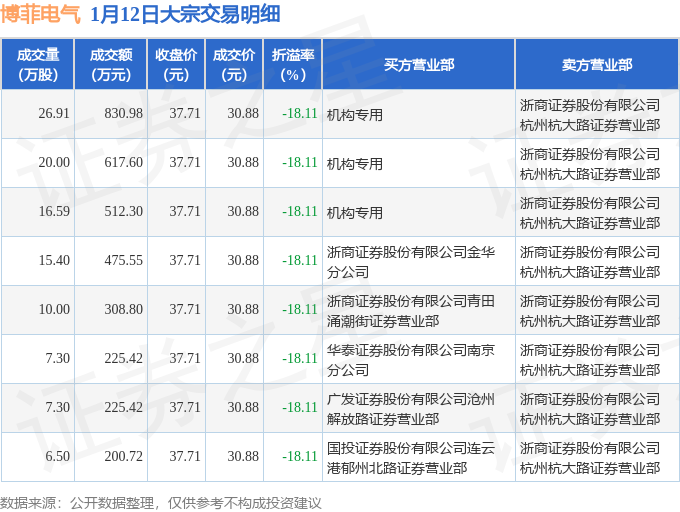Select the 收盘价(元) column header
The height and width of the screenshot is (512, 680).
tap(176, 65)
